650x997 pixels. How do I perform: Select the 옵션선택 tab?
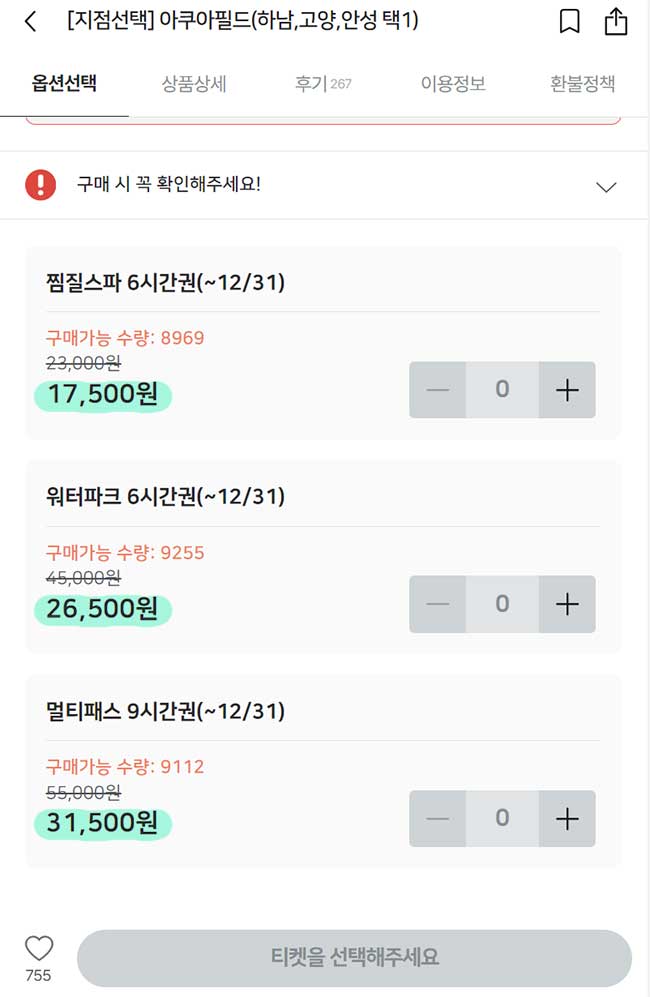pyautogui.click(x=64, y=85)
